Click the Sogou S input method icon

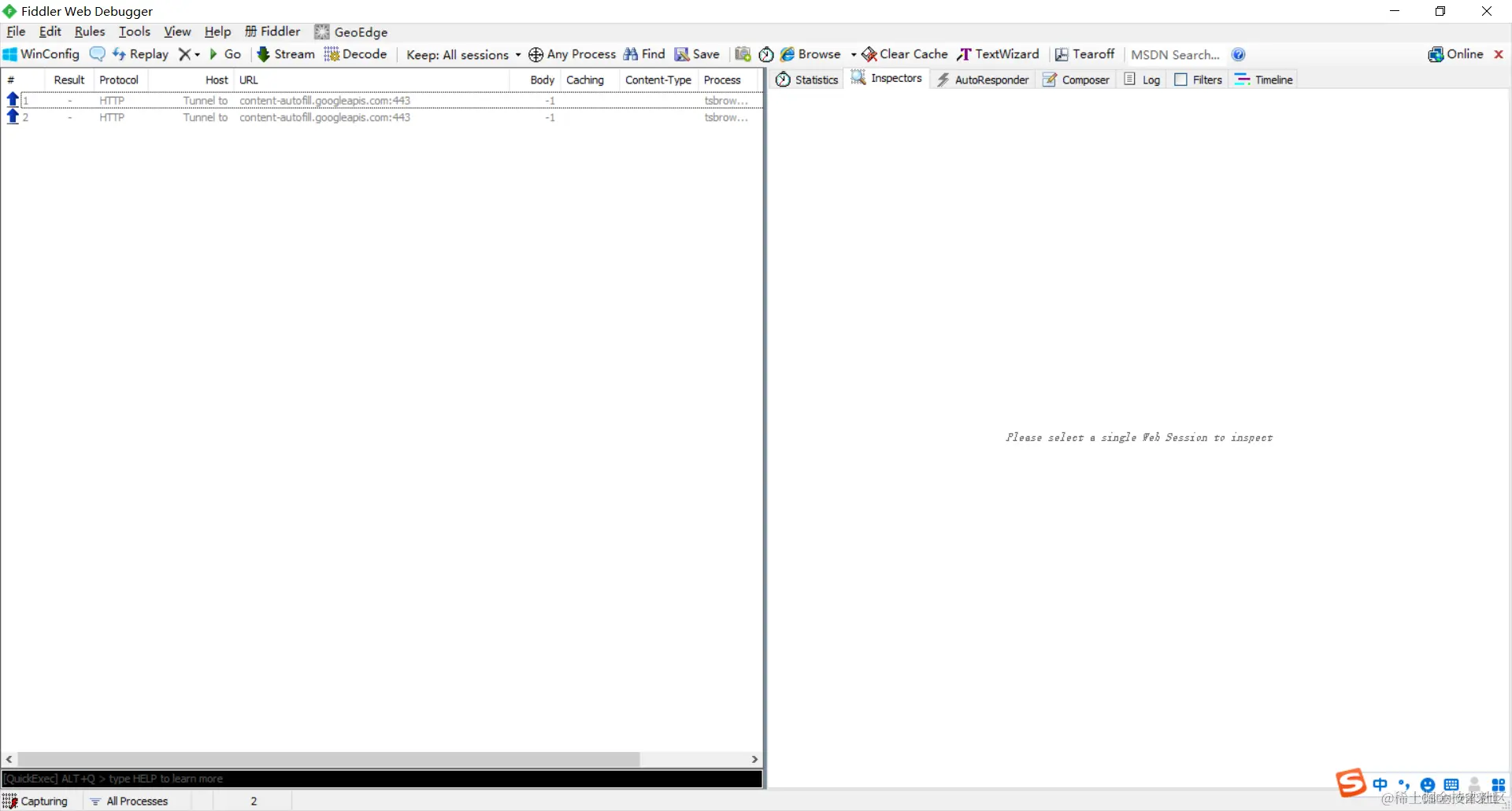1351,783
